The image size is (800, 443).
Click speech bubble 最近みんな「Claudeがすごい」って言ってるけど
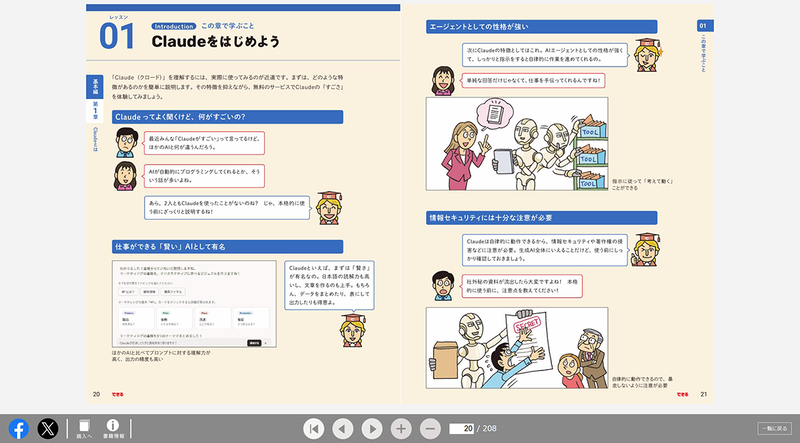point(204,143)
